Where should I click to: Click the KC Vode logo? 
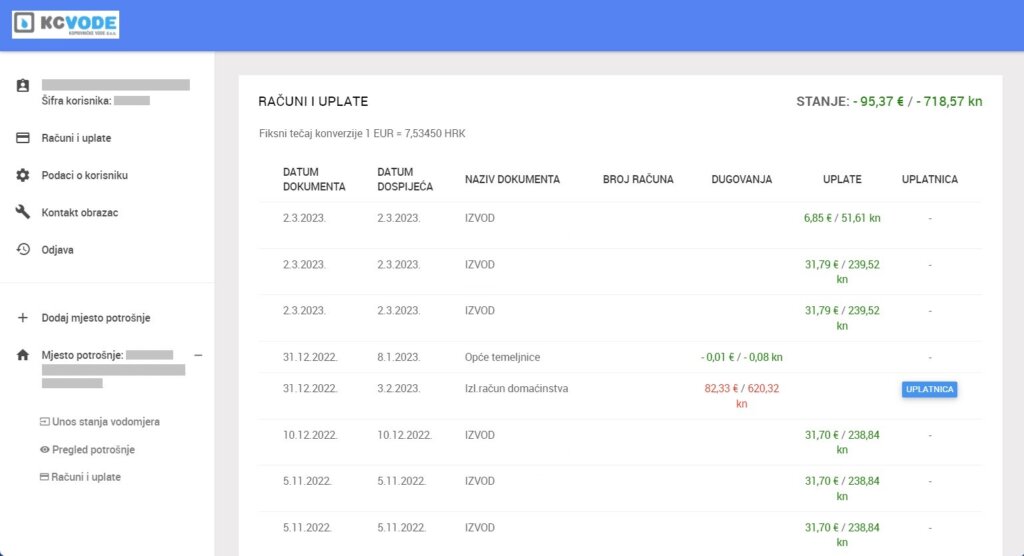[x=65, y=25]
